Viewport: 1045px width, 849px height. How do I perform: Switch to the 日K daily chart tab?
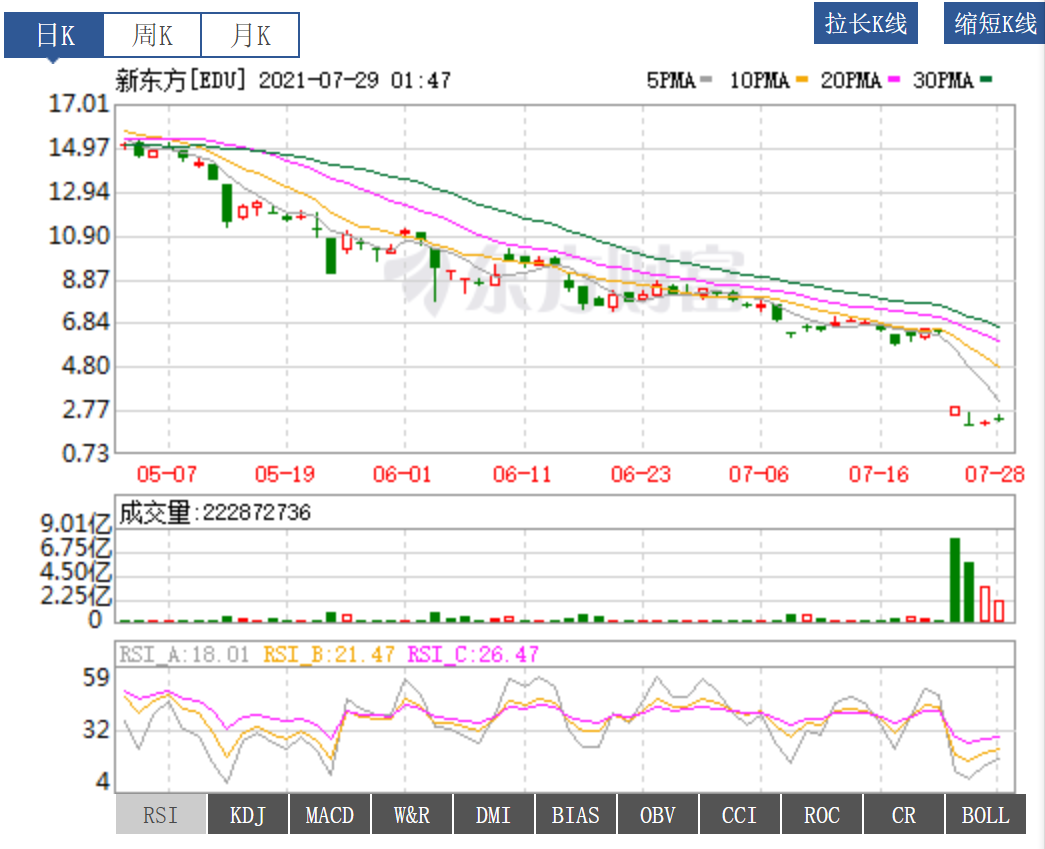pyautogui.click(x=54, y=36)
